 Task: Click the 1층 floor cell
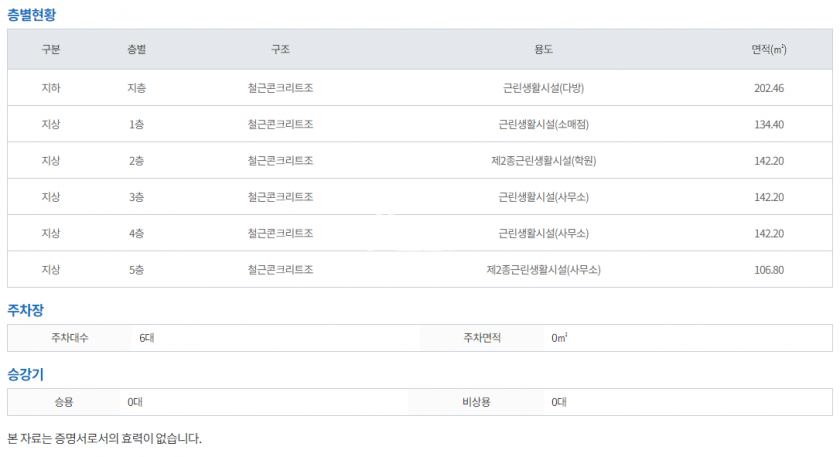tap(137, 124)
